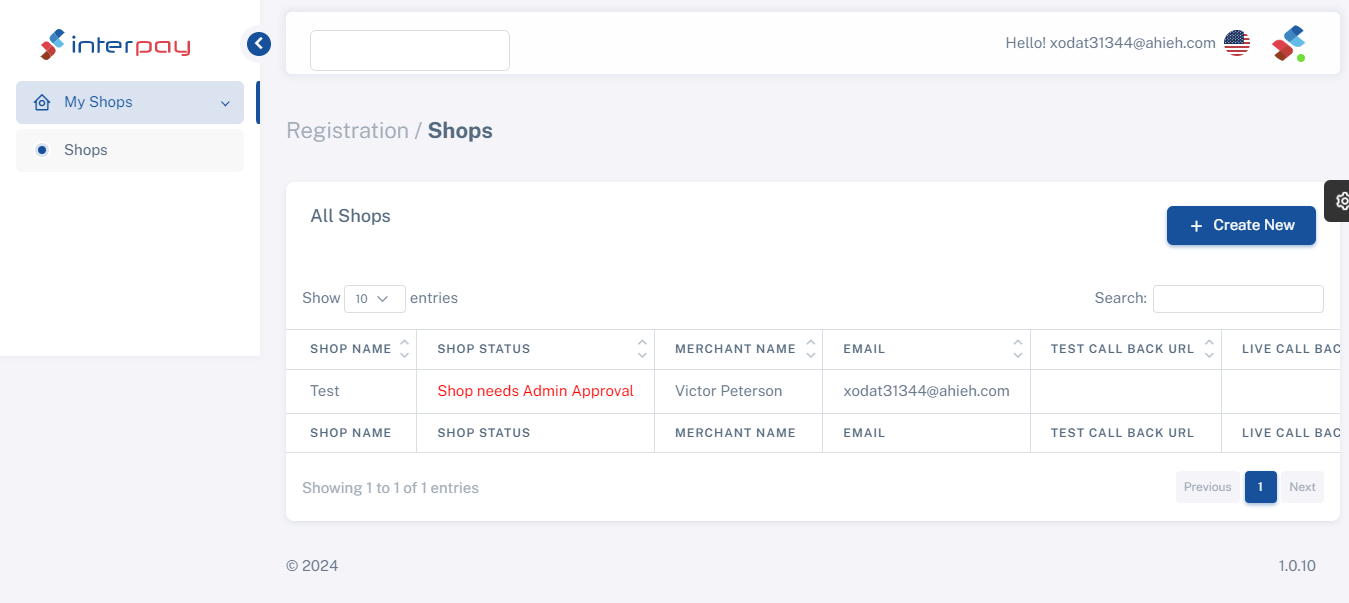Image resolution: width=1349 pixels, height=603 pixels.
Task: Select the Shops radio bullet item
Action: coord(42,150)
